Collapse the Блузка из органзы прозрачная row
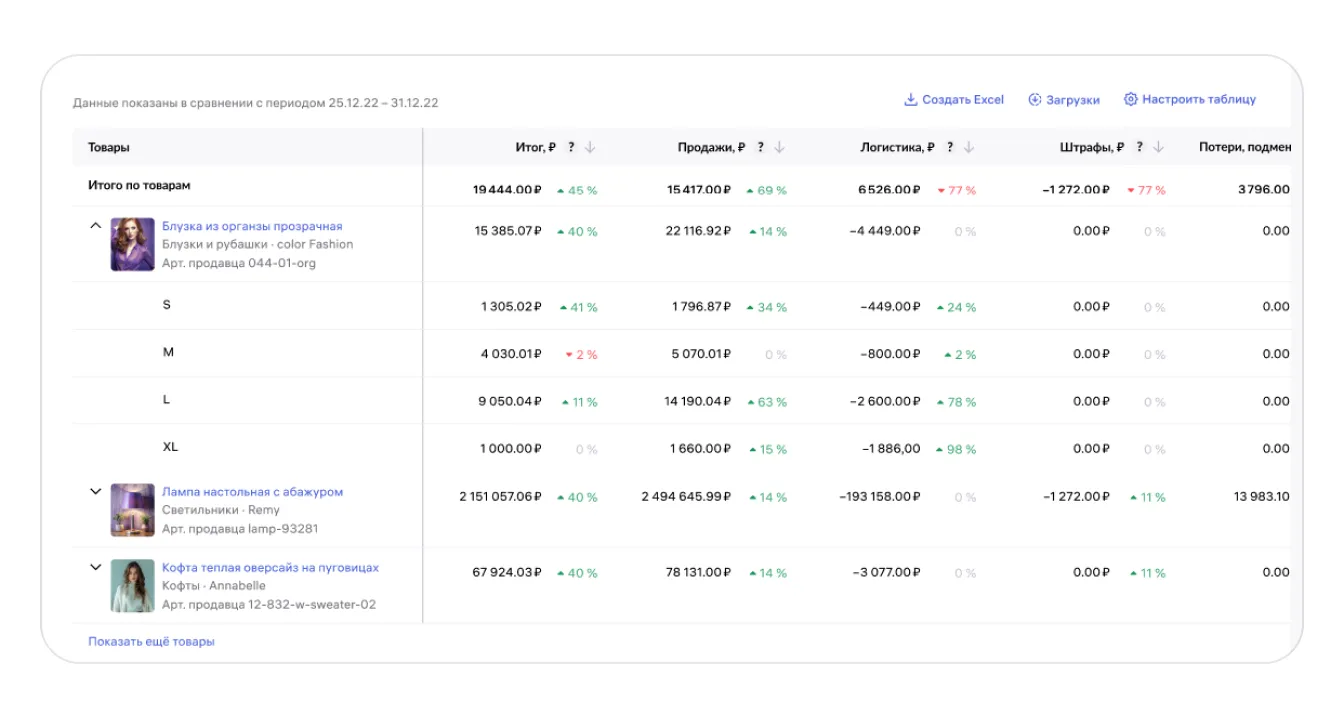Viewport: 1344px width, 718px height. click(x=96, y=226)
